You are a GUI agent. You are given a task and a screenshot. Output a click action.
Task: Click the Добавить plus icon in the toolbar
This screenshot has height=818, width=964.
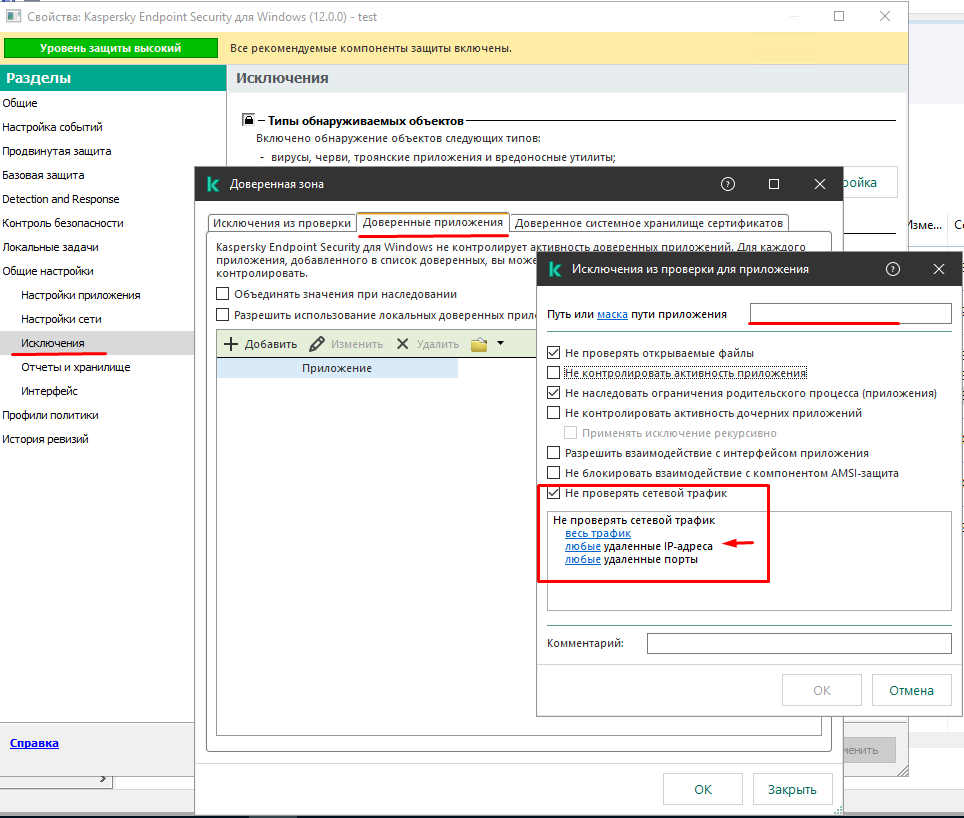pyautogui.click(x=231, y=344)
